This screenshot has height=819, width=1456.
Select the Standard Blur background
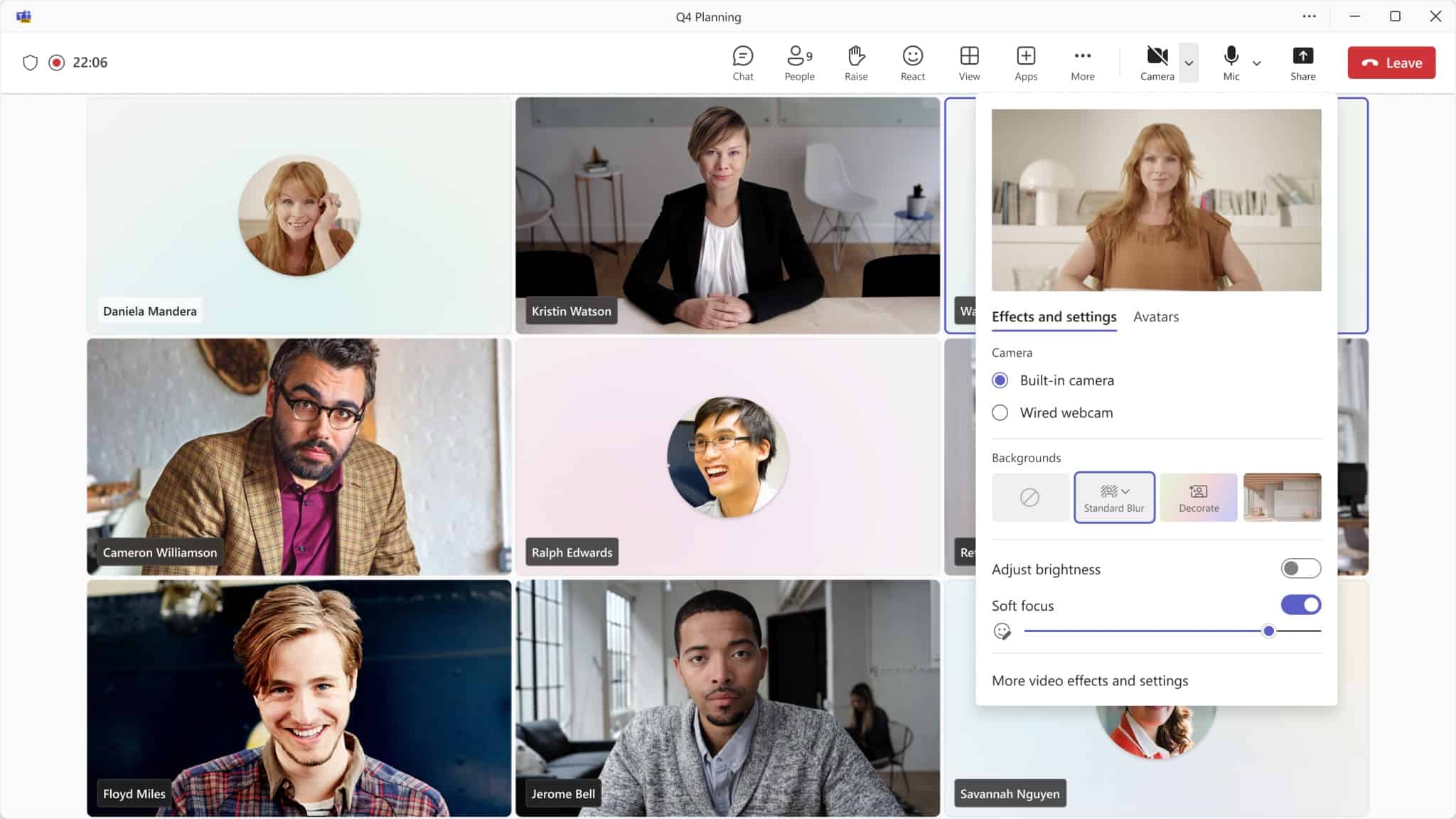[x=1114, y=497]
